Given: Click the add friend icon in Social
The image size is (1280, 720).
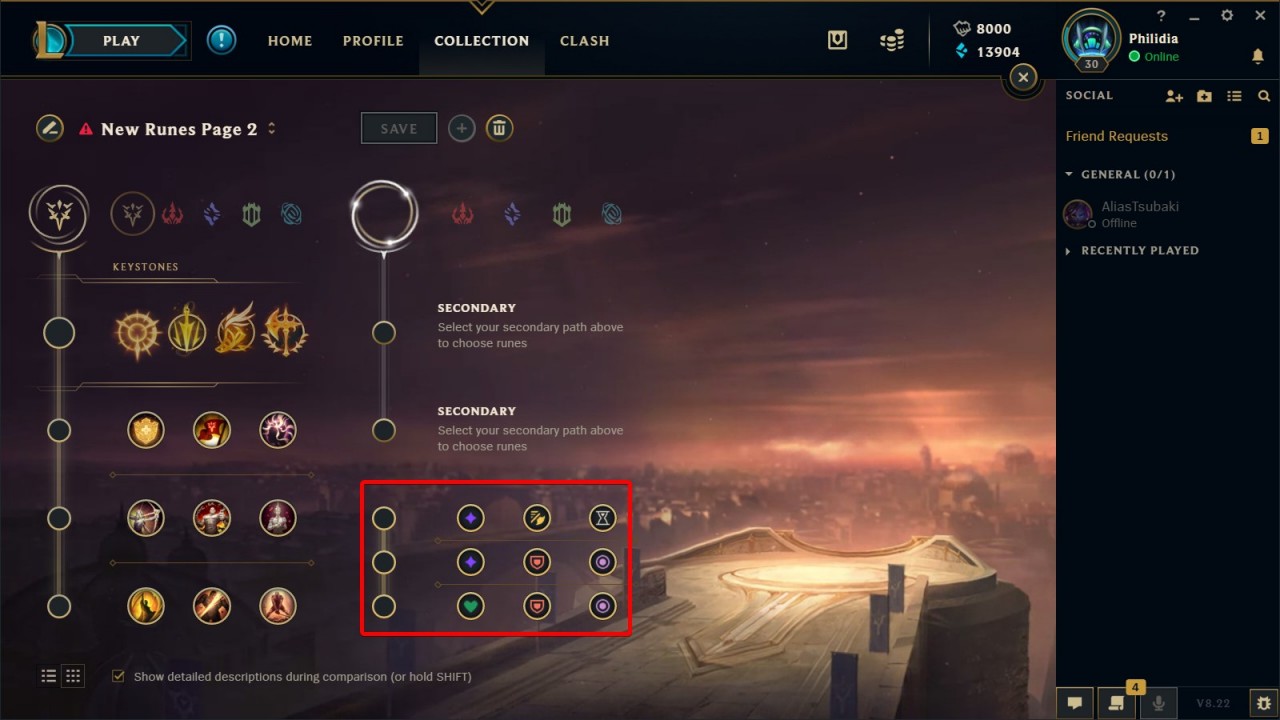Looking at the screenshot, I should click(1174, 96).
